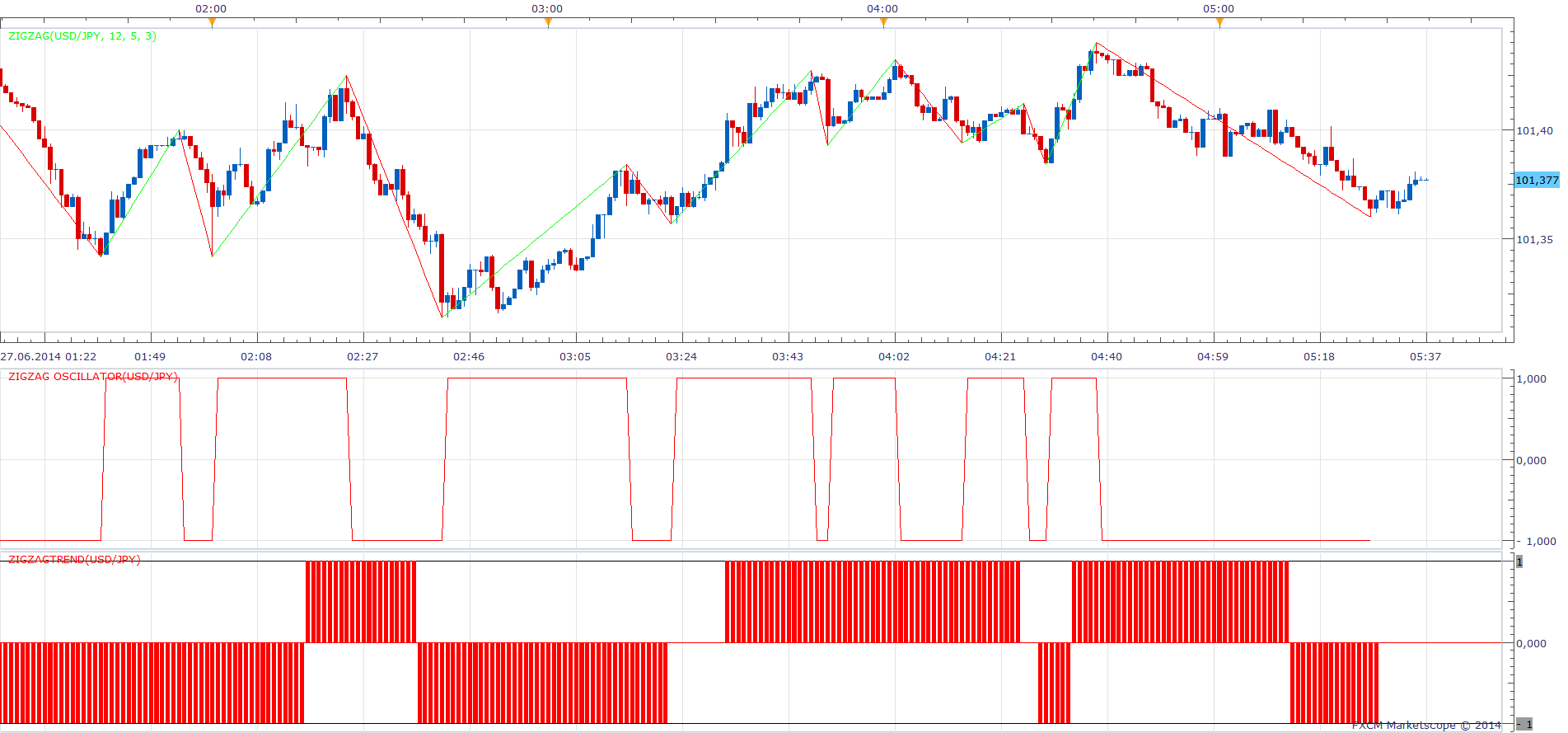1568x733 pixels.
Task: Click the oscillator's upper 1,000 scale value
Action: (x=1532, y=378)
